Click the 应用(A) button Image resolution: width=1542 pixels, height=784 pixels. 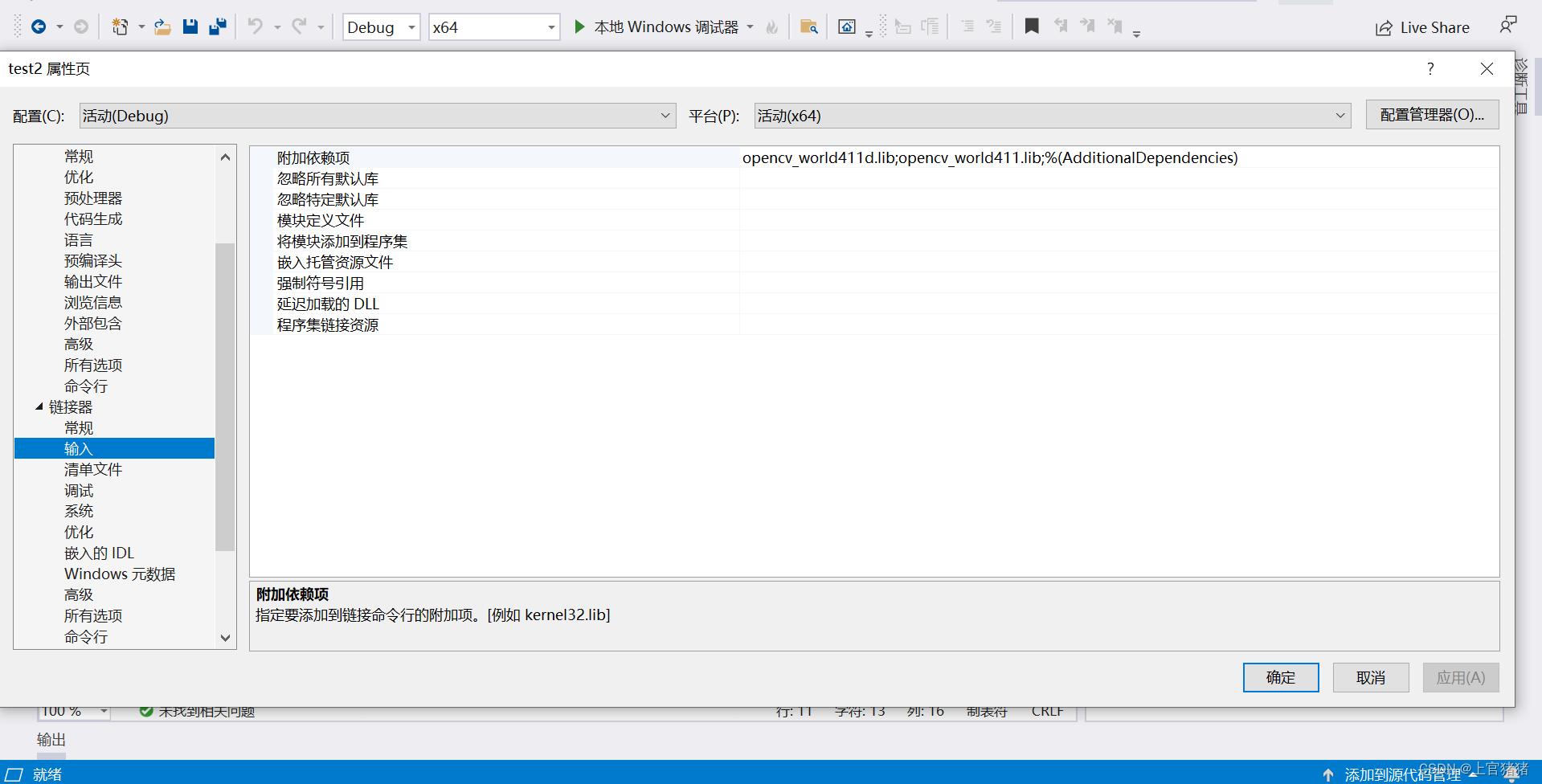[1461, 677]
